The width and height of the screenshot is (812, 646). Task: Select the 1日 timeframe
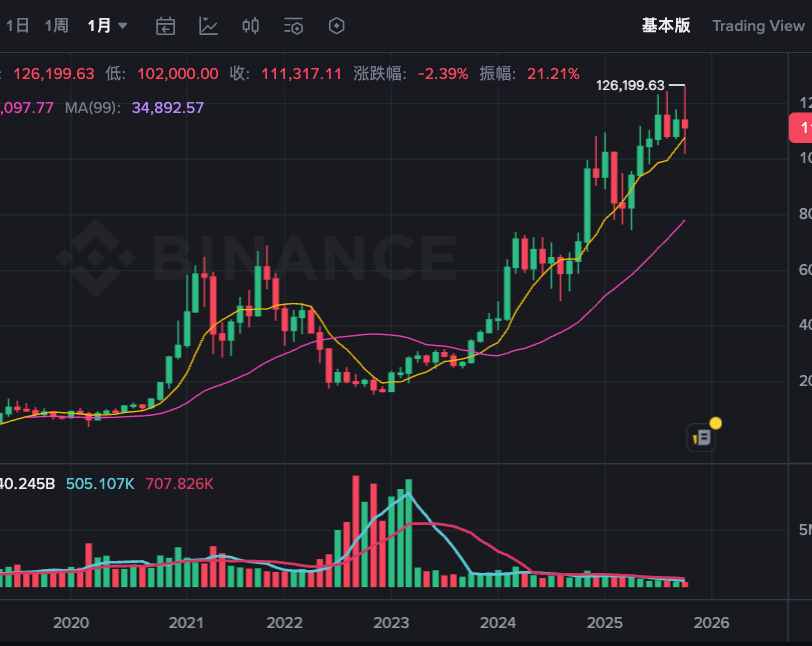click(17, 25)
